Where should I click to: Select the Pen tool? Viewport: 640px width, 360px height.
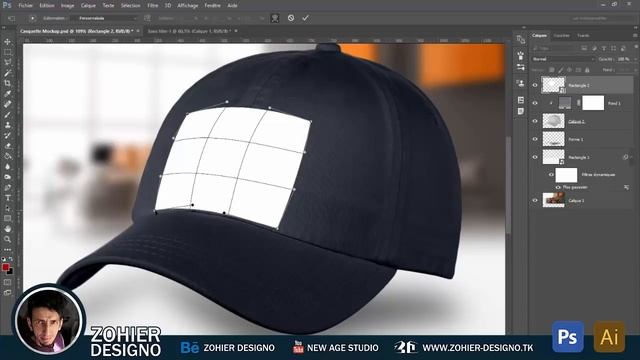click(7, 187)
